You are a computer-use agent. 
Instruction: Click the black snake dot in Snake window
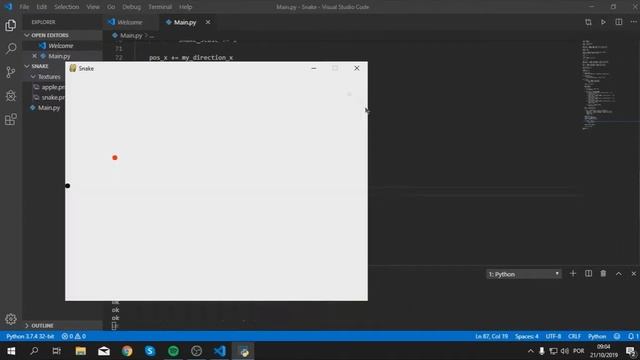[x=68, y=186]
